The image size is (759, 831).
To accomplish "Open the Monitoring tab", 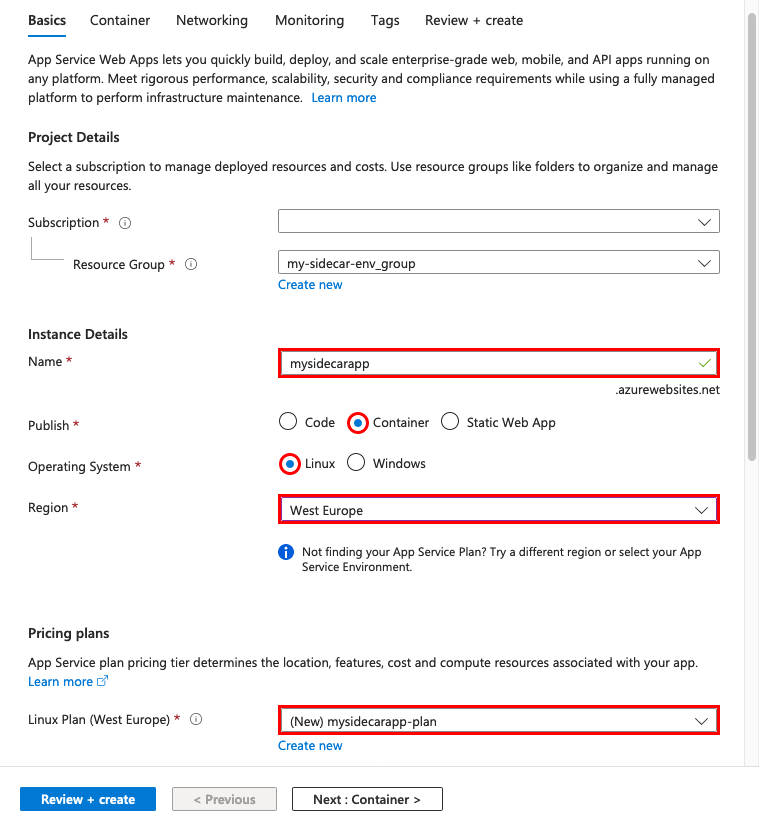I will (x=310, y=21).
